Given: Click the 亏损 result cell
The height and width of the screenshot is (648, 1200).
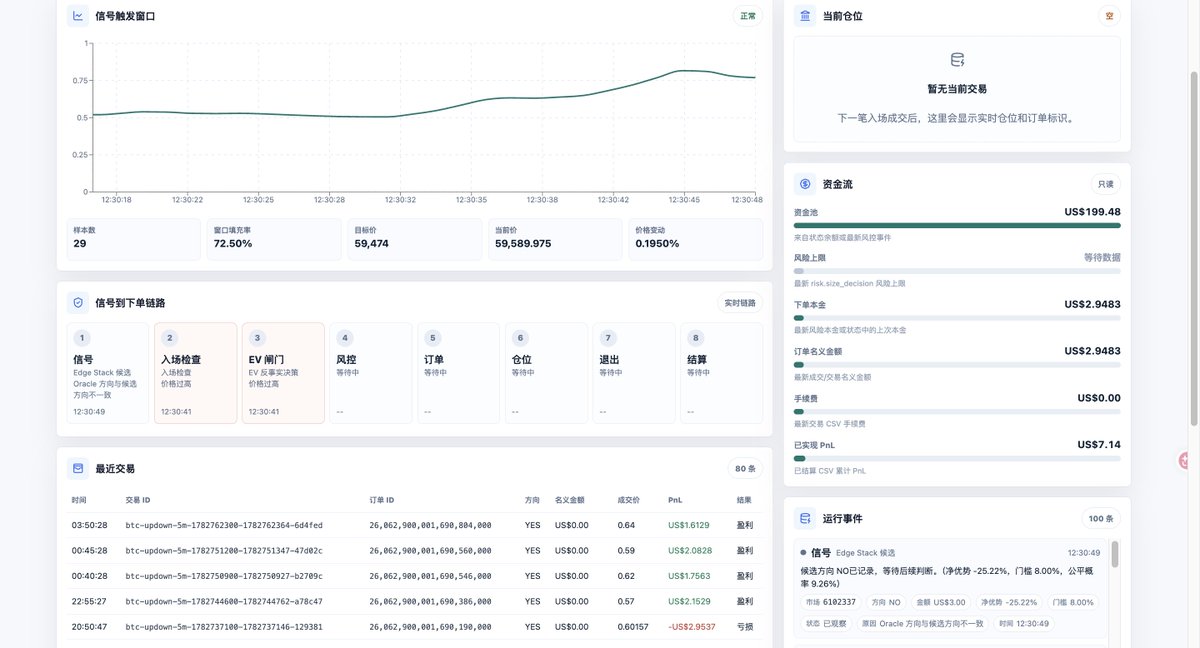Looking at the screenshot, I should click(x=744, y=627).
